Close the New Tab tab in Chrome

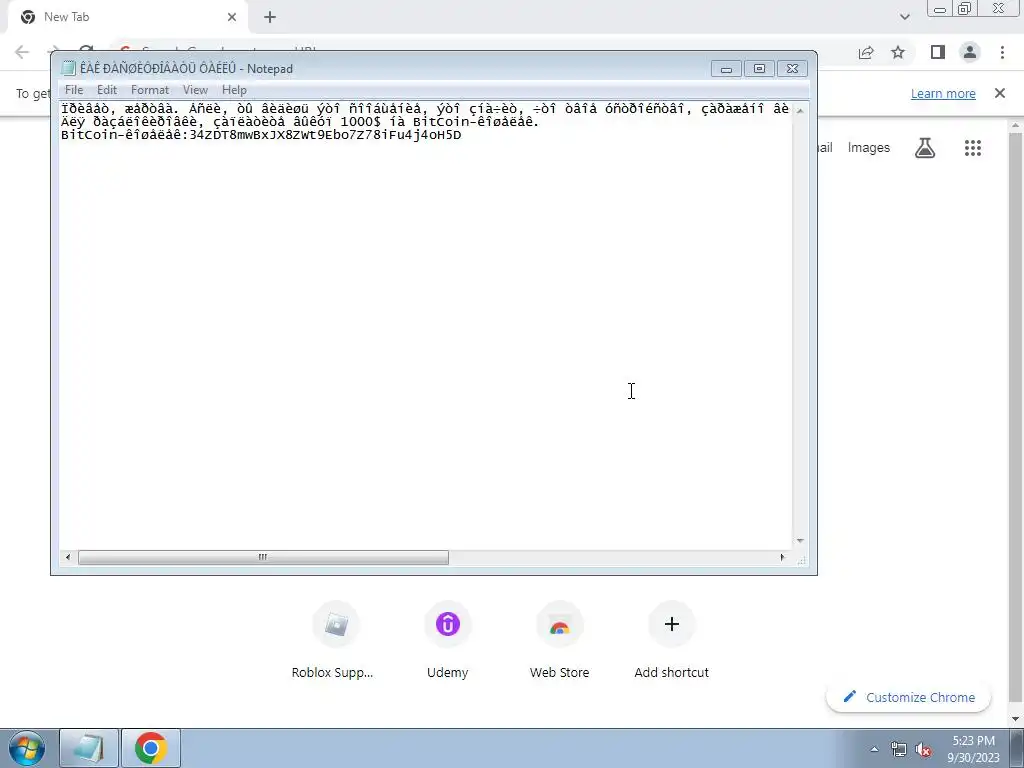coord(232,17)
